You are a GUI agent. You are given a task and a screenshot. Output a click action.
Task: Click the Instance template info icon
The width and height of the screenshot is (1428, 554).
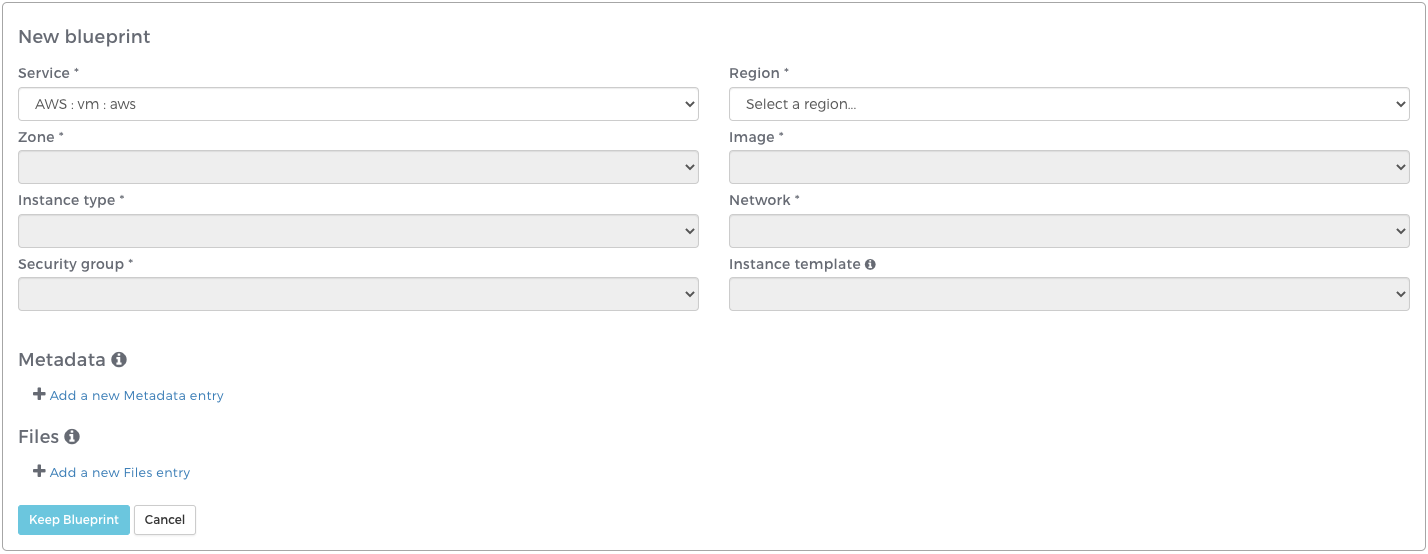(870, 265)
